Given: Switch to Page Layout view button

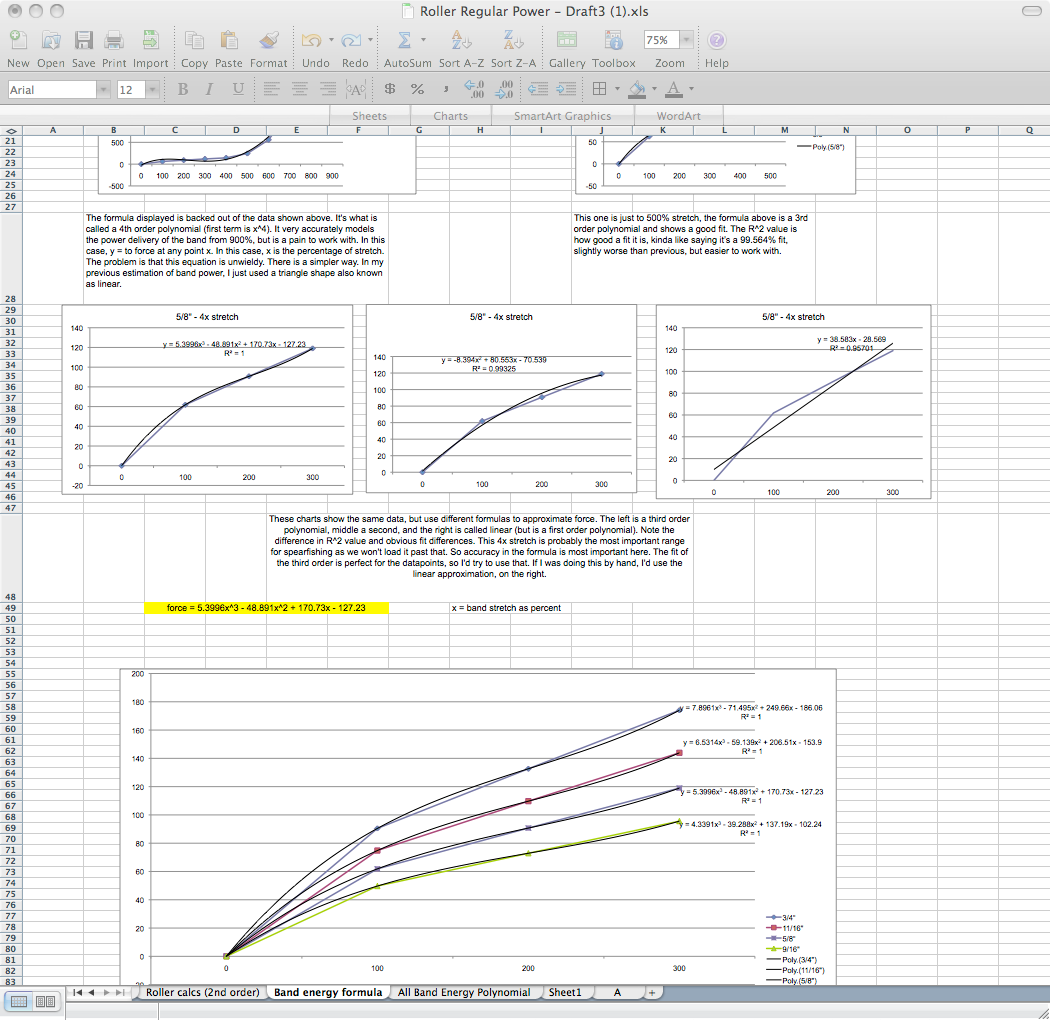Looking at the screenshot, I should click(46, 1001).
